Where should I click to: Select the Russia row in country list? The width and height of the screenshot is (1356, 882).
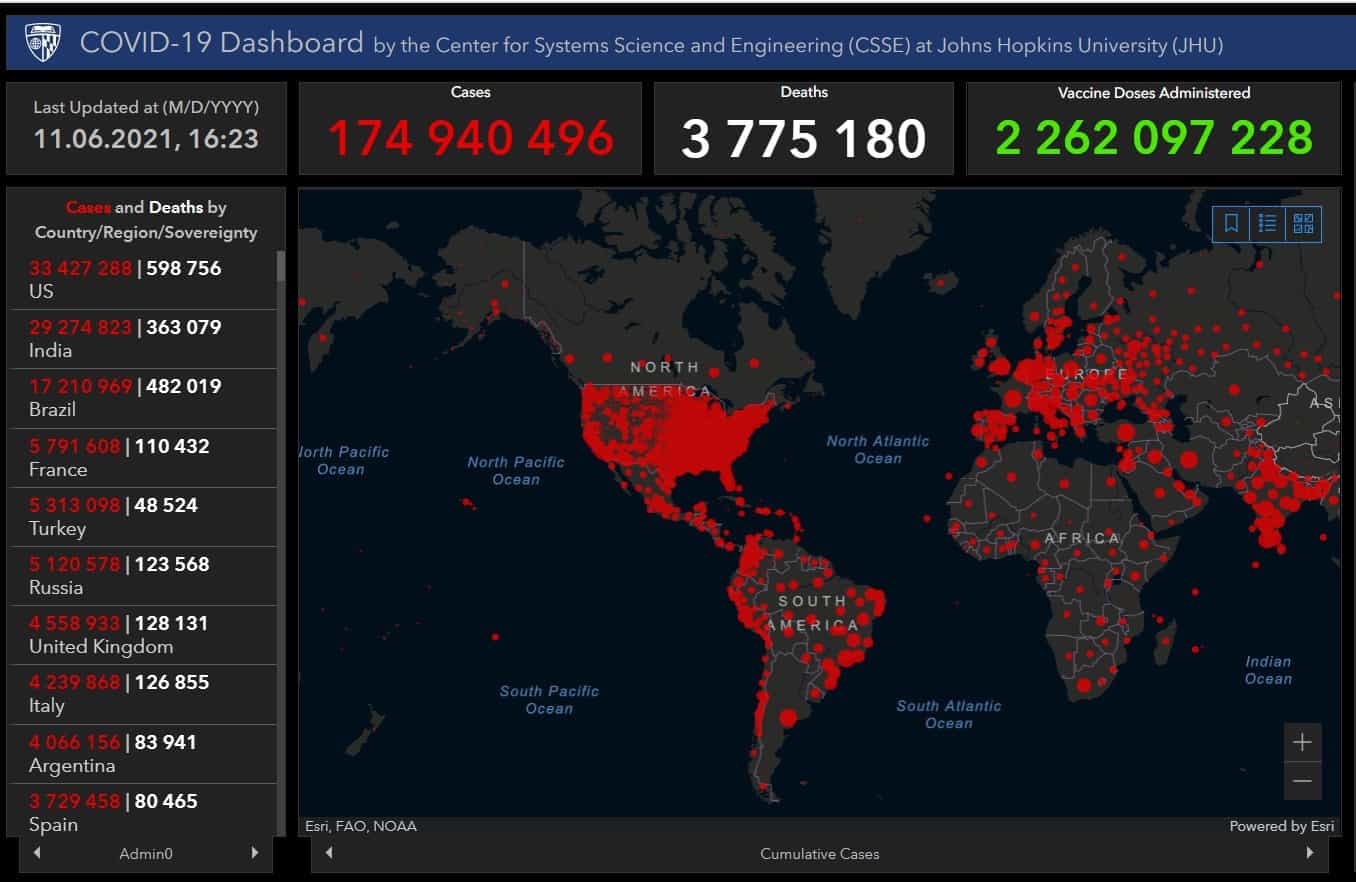point(143,576)
